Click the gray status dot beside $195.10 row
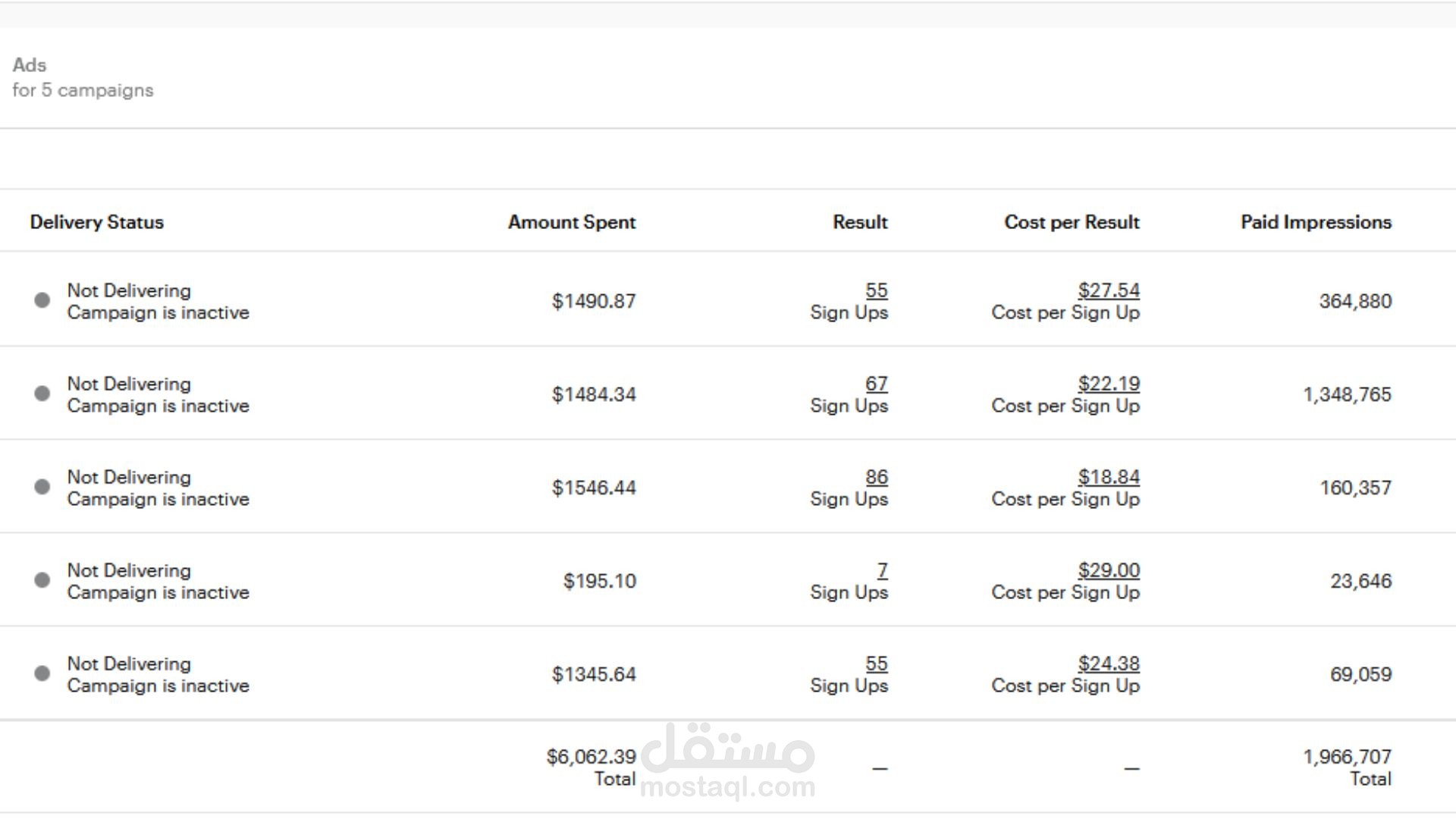 tap(42, 580)
